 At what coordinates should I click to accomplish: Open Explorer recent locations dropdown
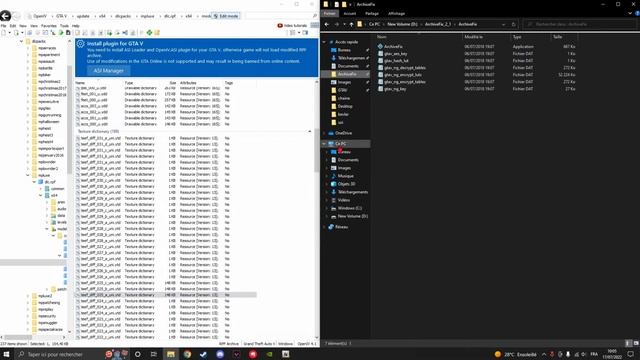point(344,24)
